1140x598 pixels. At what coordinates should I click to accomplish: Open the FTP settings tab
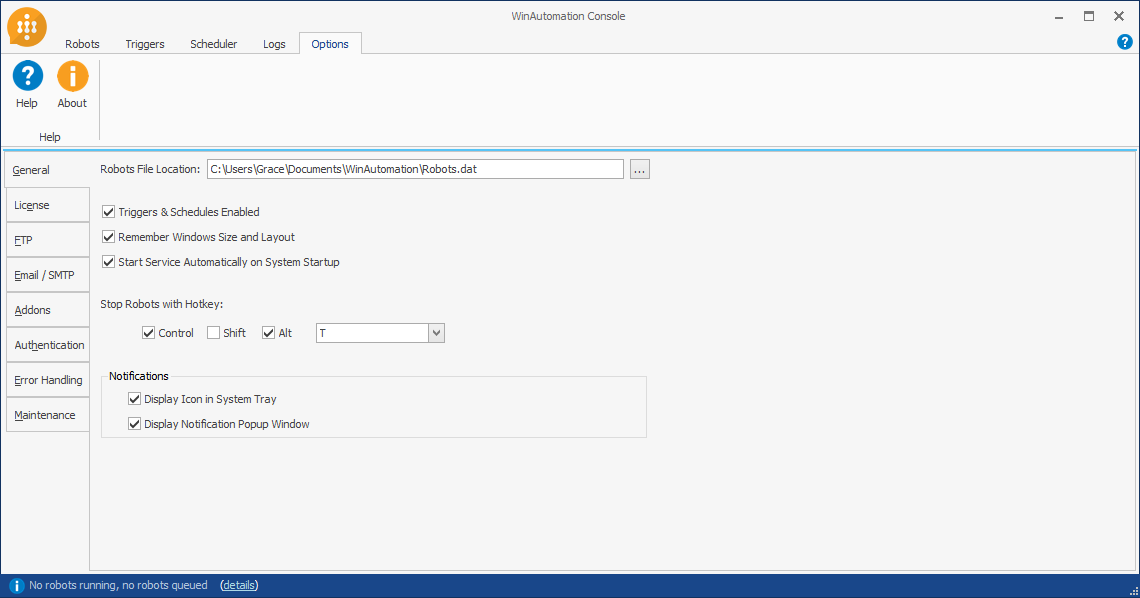pyautogui.click(x=47, y=240)
